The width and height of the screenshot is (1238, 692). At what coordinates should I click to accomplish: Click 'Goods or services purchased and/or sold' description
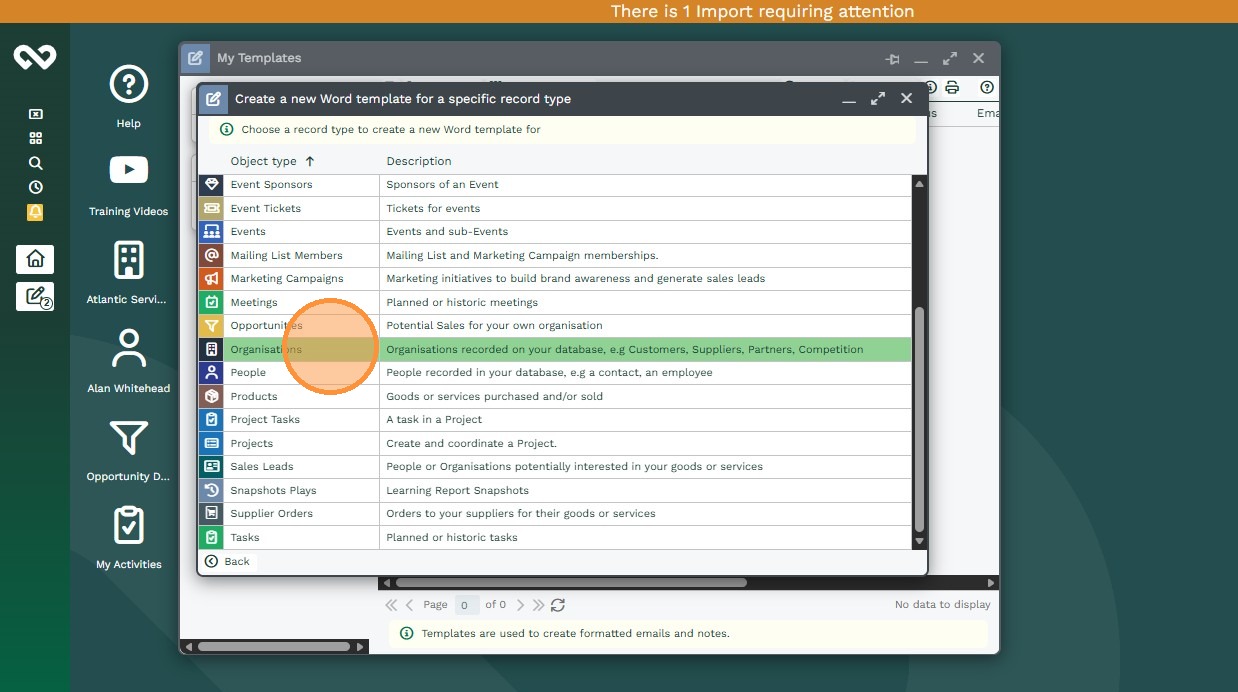click(x=494, y=396)
